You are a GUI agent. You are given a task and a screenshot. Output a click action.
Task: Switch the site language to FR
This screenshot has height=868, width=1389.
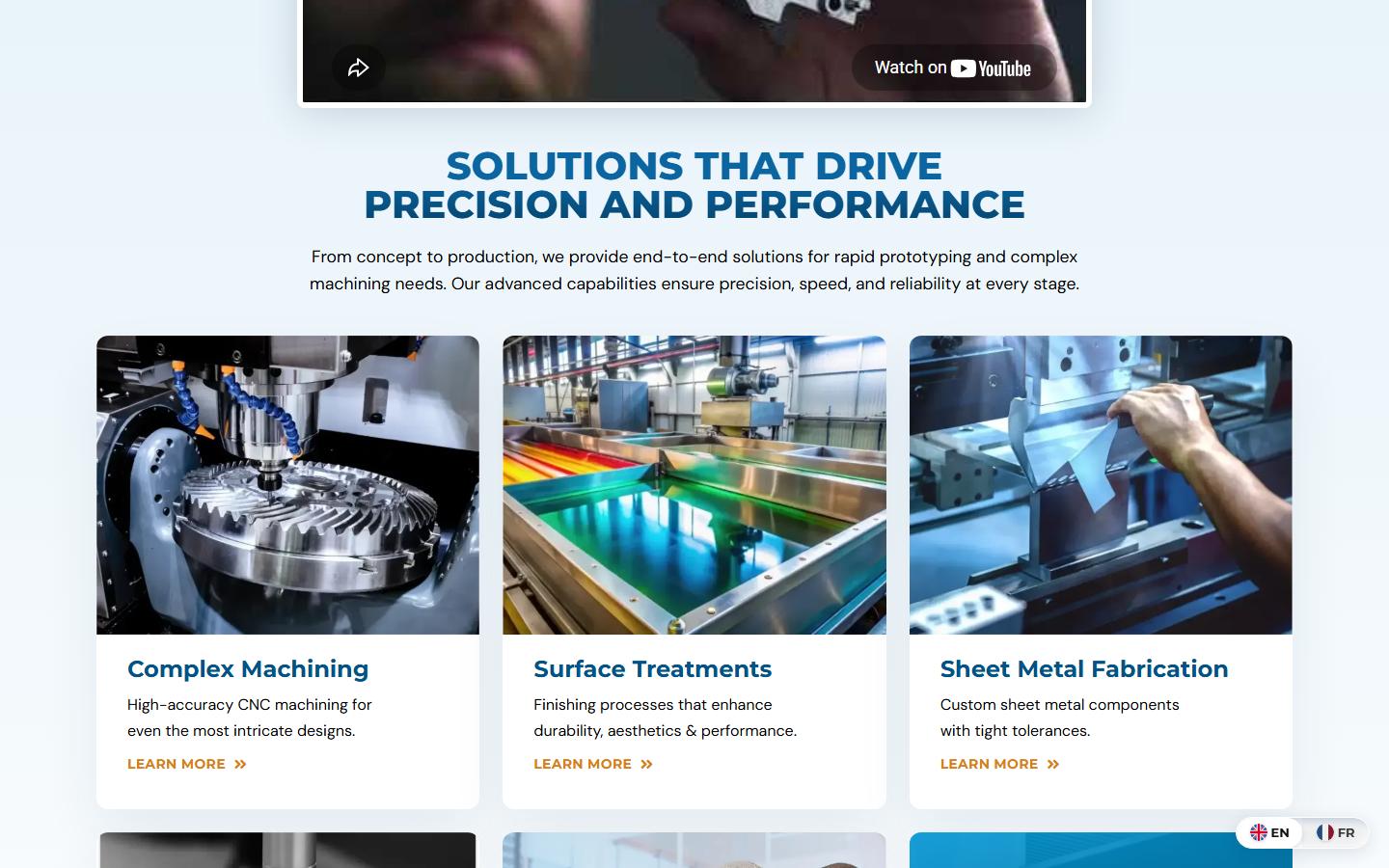(1338, 832)
